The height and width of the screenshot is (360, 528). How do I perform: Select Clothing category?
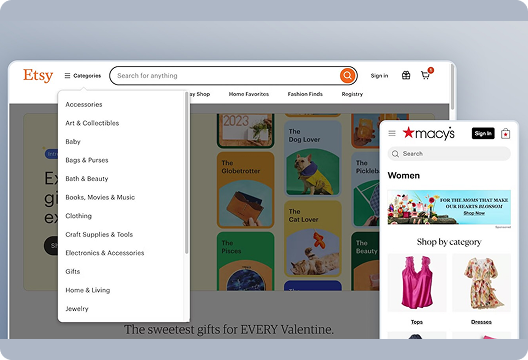[x=78, y=216]
